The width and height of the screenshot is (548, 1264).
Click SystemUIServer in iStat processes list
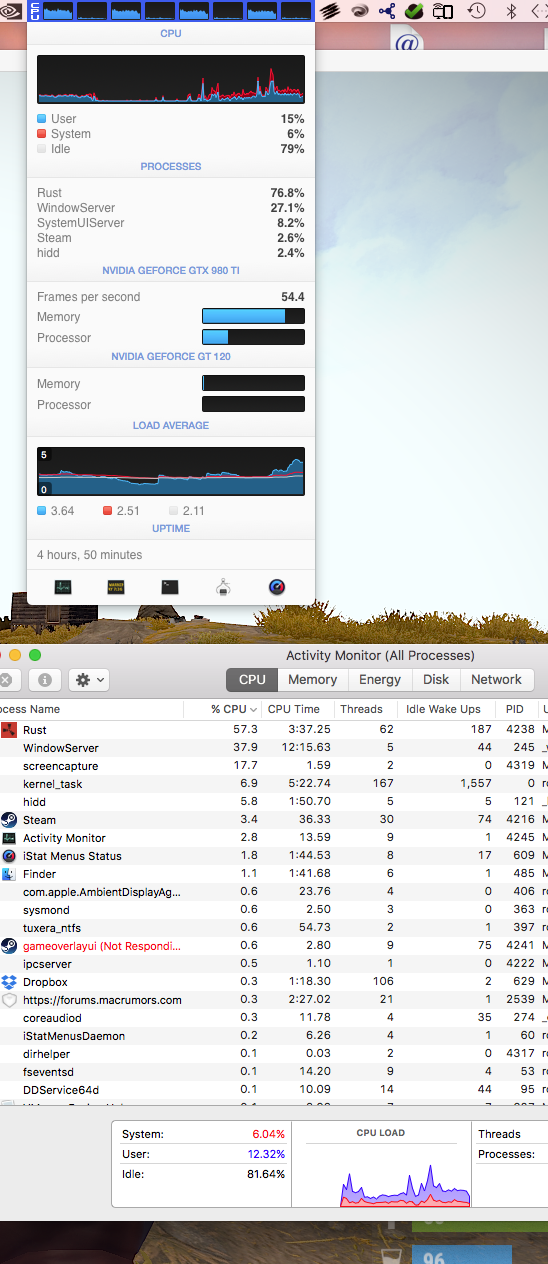pos(171,223)
